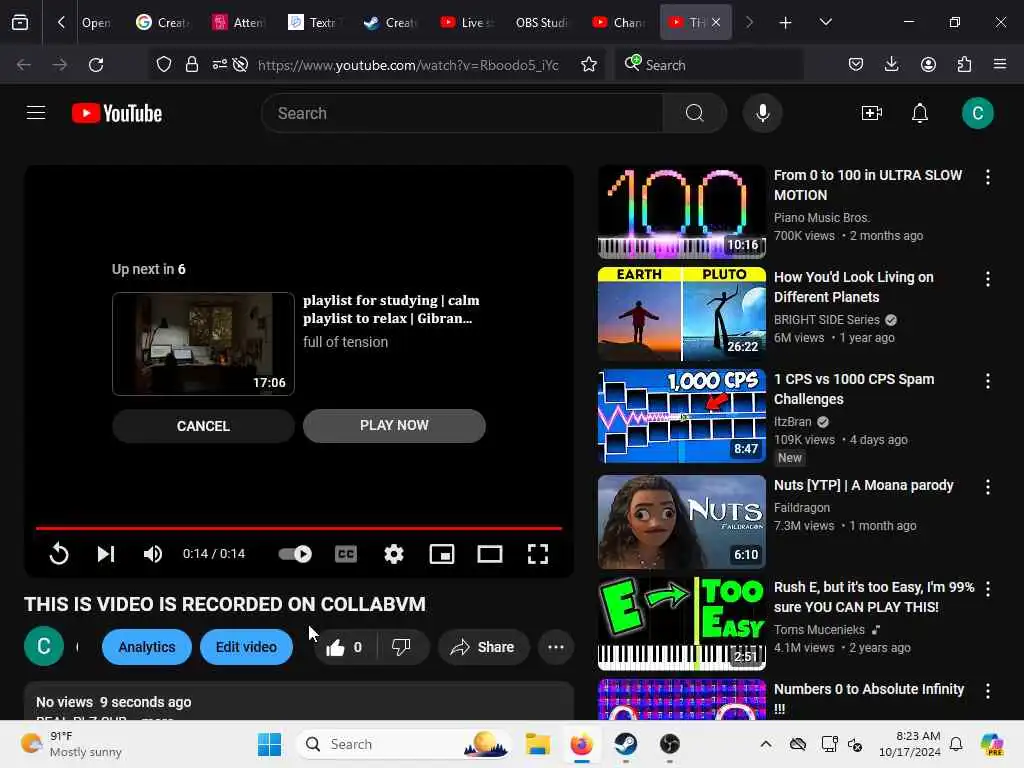Image resolution: width=1024 pixels, height=768 pixels.
Task: Open the Create video camera icon
Action: coord(871,113)
